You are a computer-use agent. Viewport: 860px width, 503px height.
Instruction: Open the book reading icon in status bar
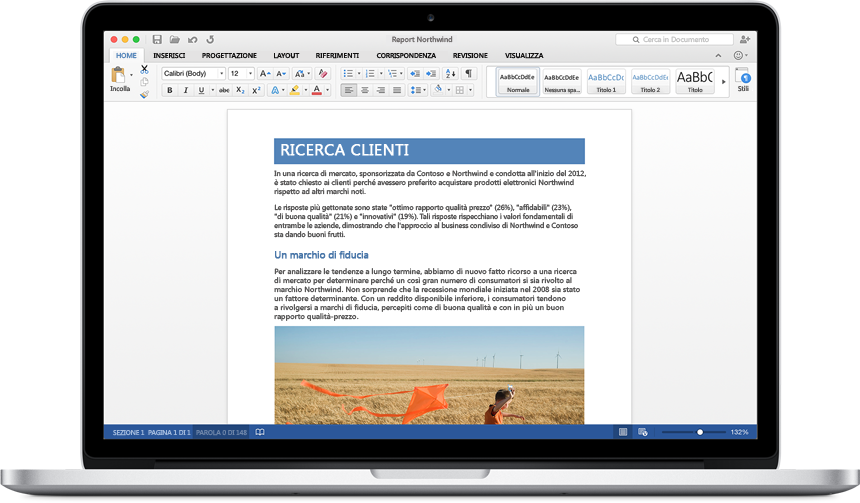point(260,432)
